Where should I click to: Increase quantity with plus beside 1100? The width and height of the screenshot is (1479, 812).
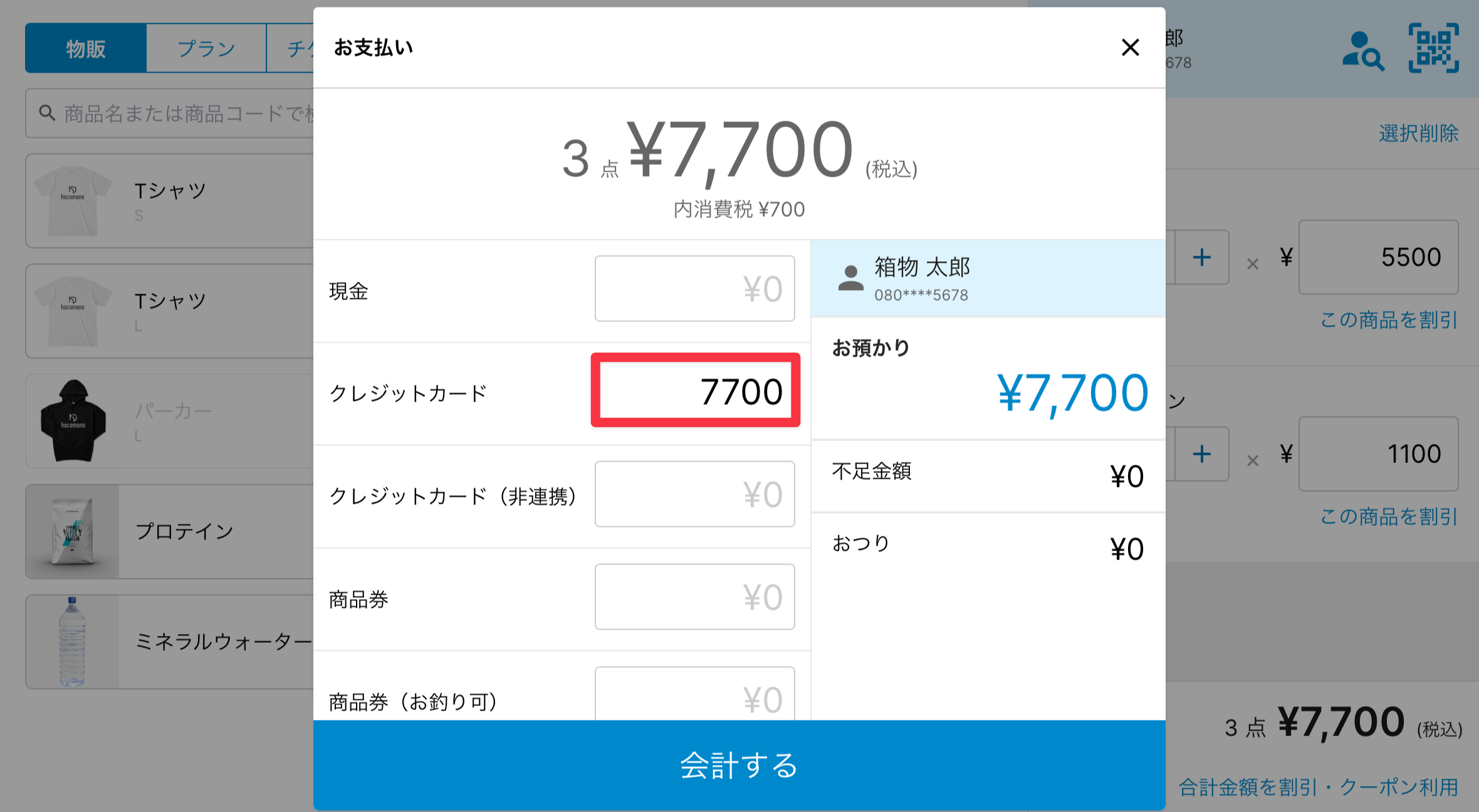1201,454
